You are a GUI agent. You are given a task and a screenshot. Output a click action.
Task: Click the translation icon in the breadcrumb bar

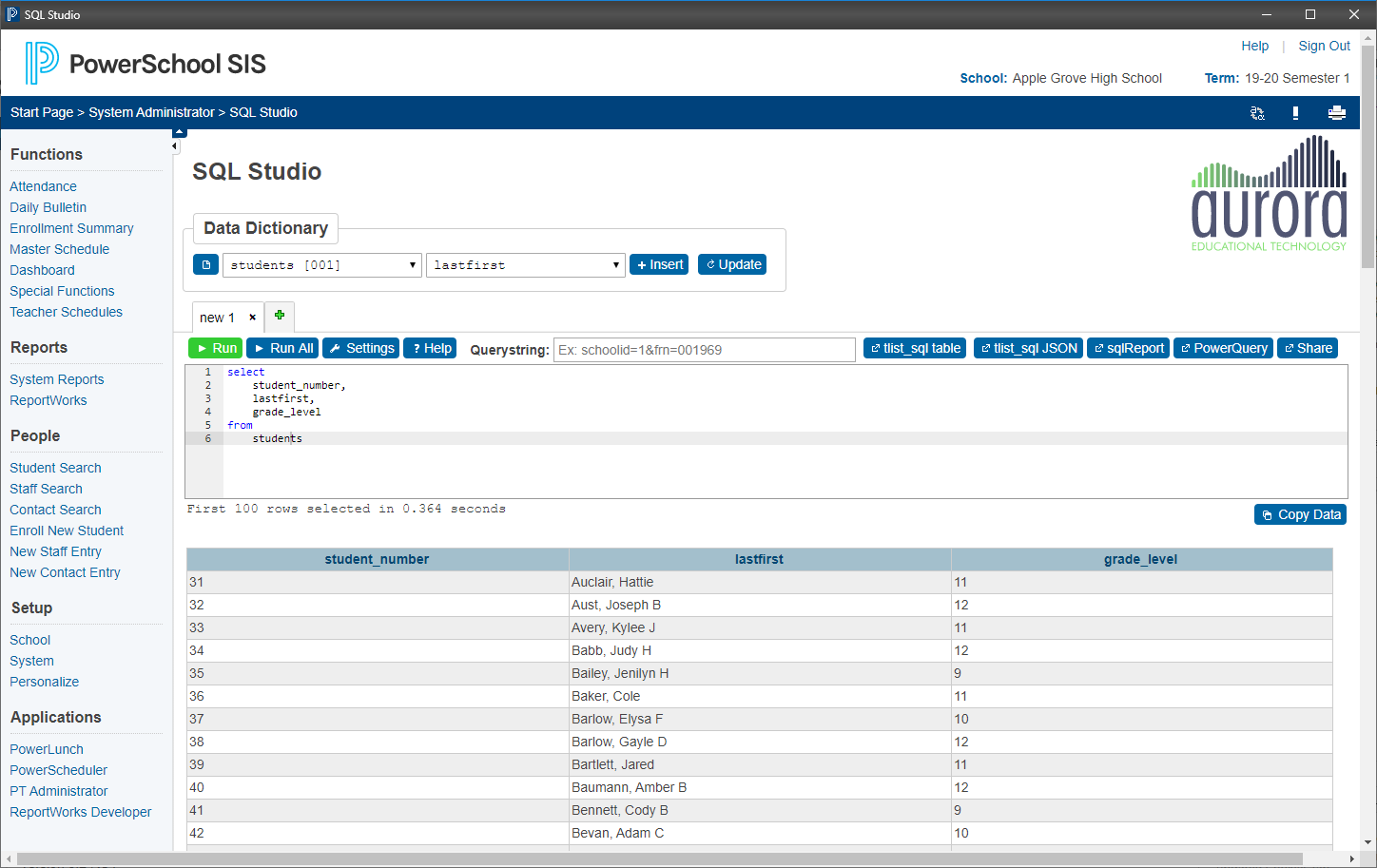click(x=1257, y=113)
